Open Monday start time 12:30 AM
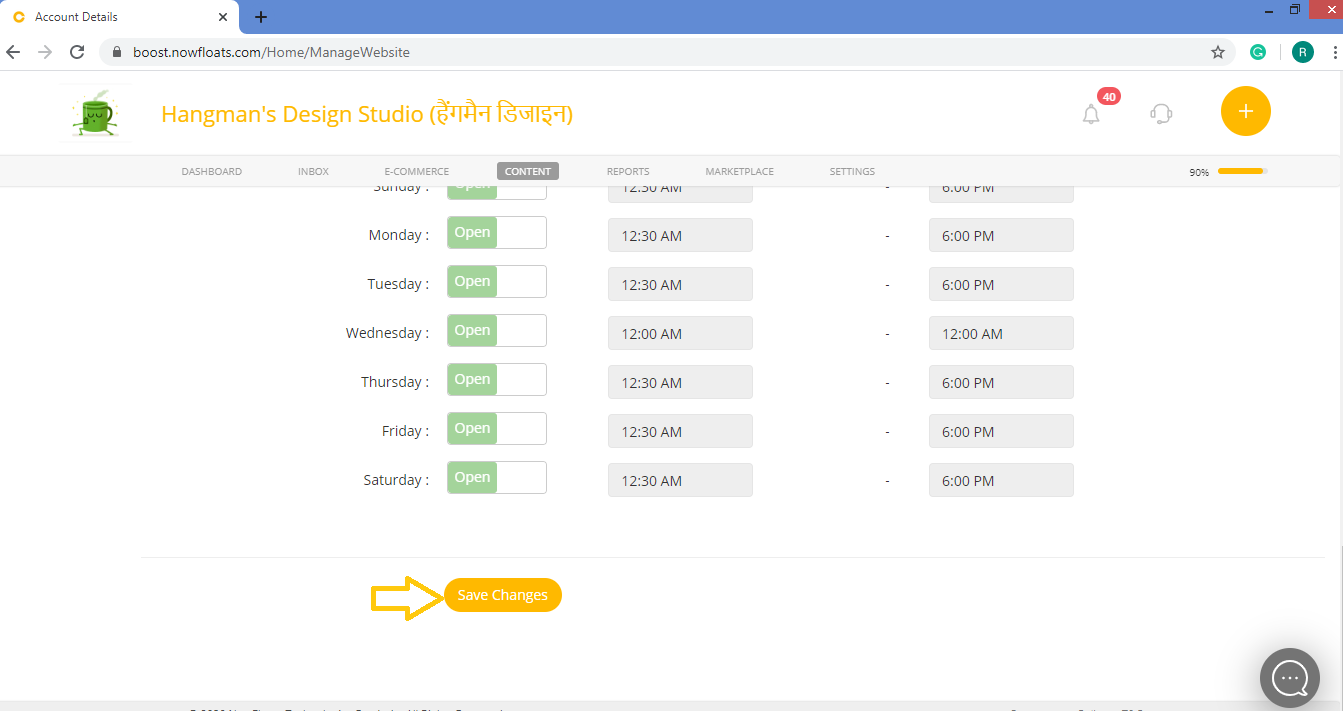 pos(680,236)
